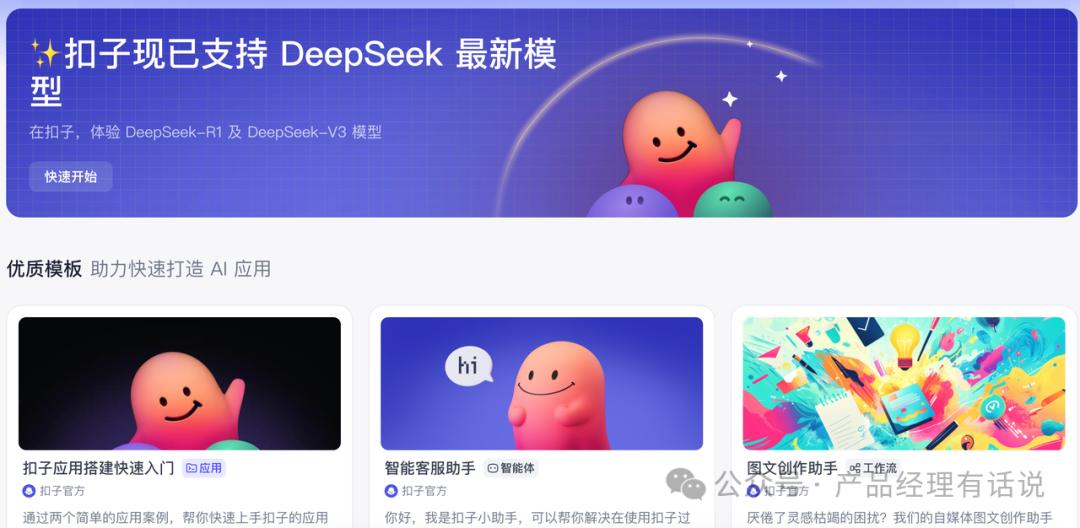Click 扣子官方 avatar icon under 智能客服助手
The height and width of the screenshot is (528, 1080).
(x=391, y=491)
